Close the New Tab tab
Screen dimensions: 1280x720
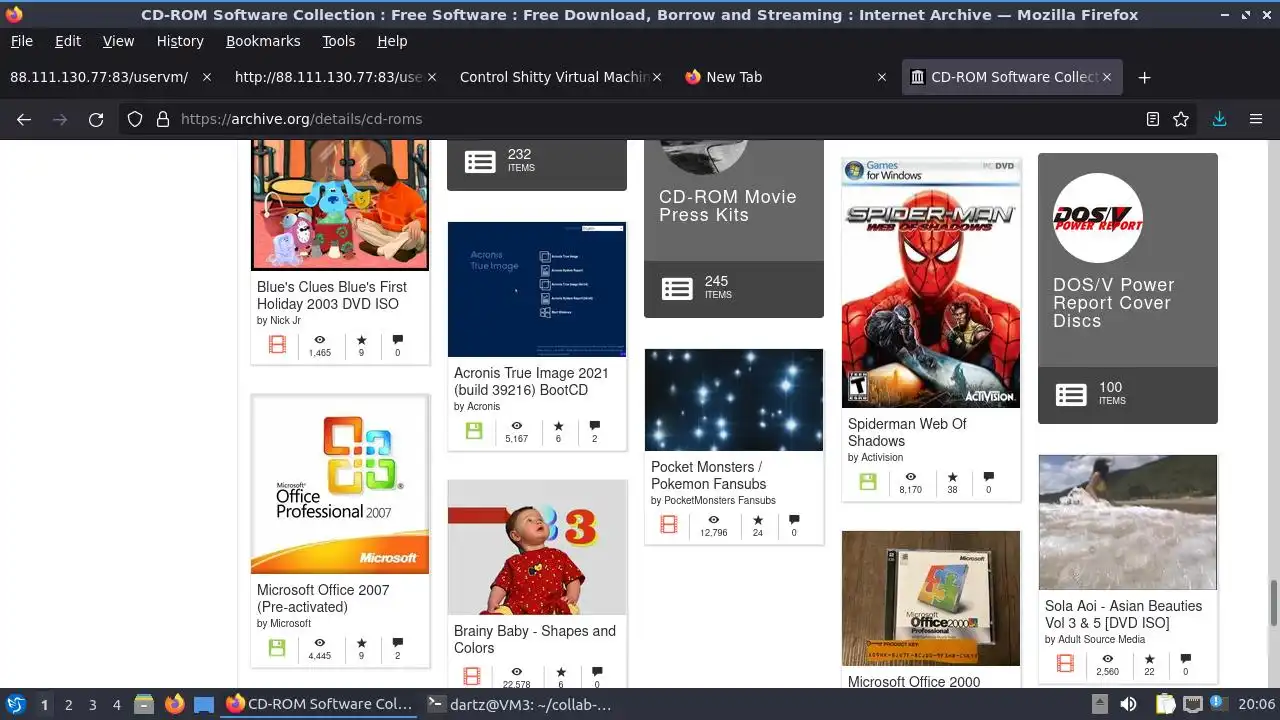[x=882, y=77]
